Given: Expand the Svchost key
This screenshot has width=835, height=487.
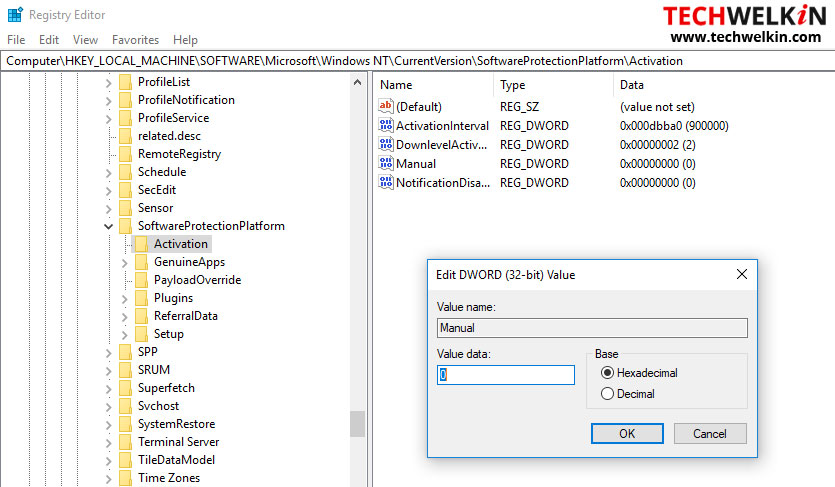Looking at the screenshot, I should (x=109, y=407).
